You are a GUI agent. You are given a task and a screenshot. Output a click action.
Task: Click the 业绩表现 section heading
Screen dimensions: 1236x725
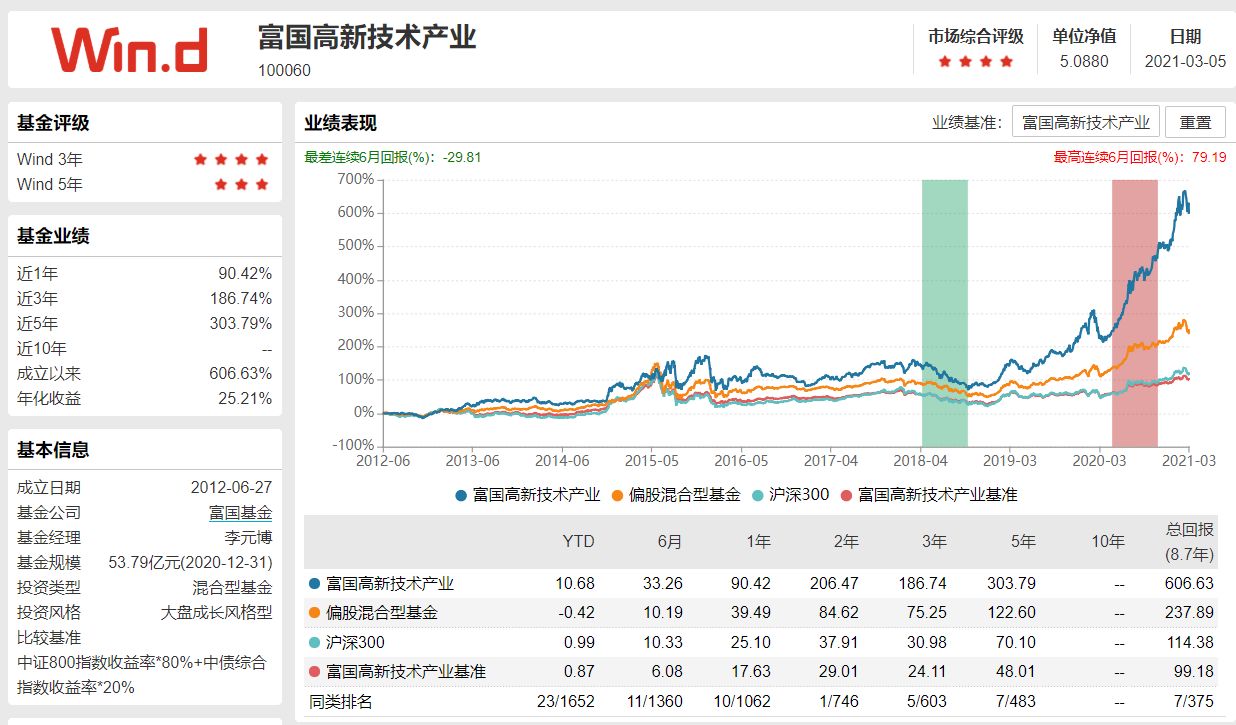(341, 123)
